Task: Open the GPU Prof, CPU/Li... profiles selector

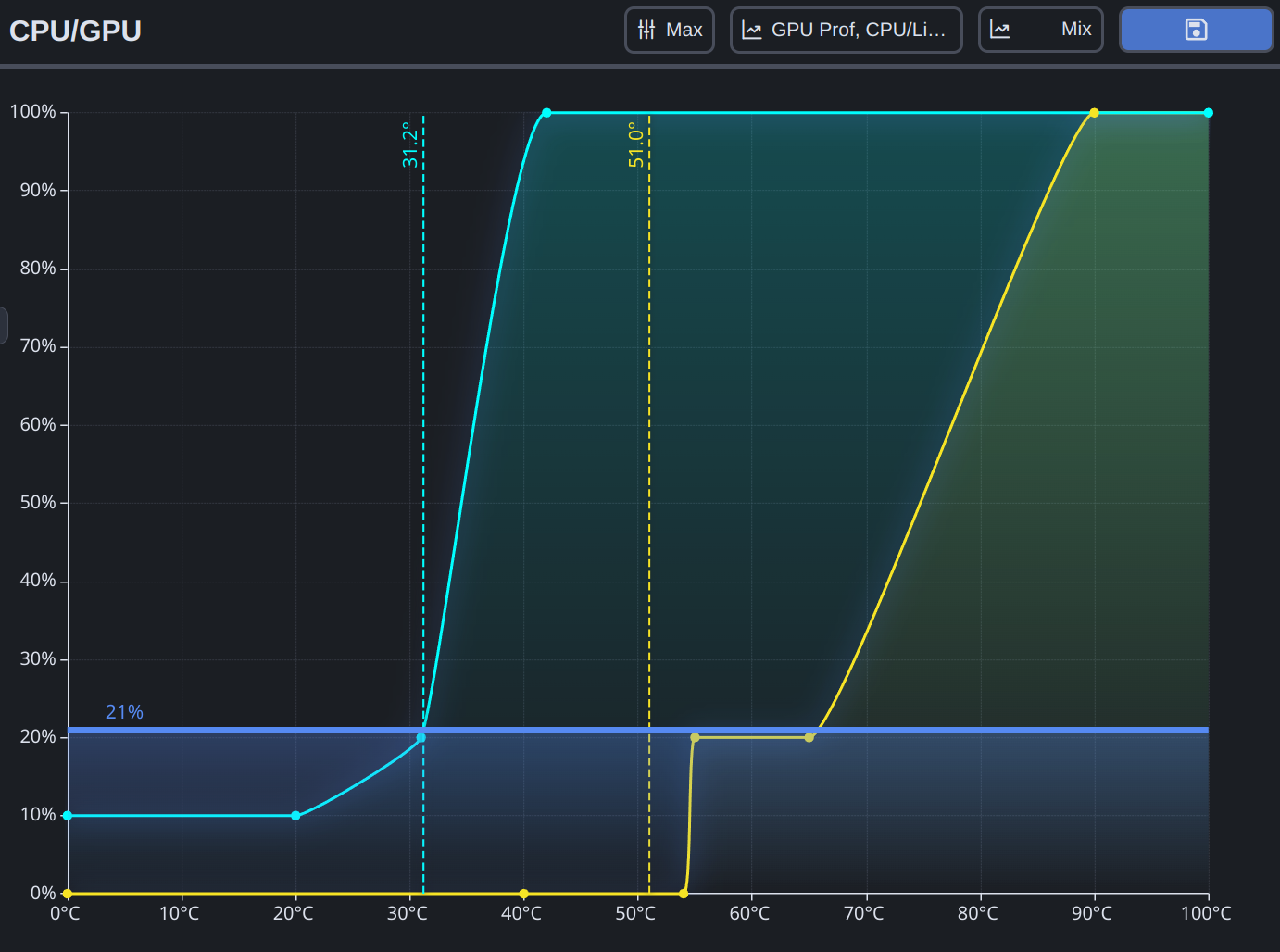Action: [846, 30]
